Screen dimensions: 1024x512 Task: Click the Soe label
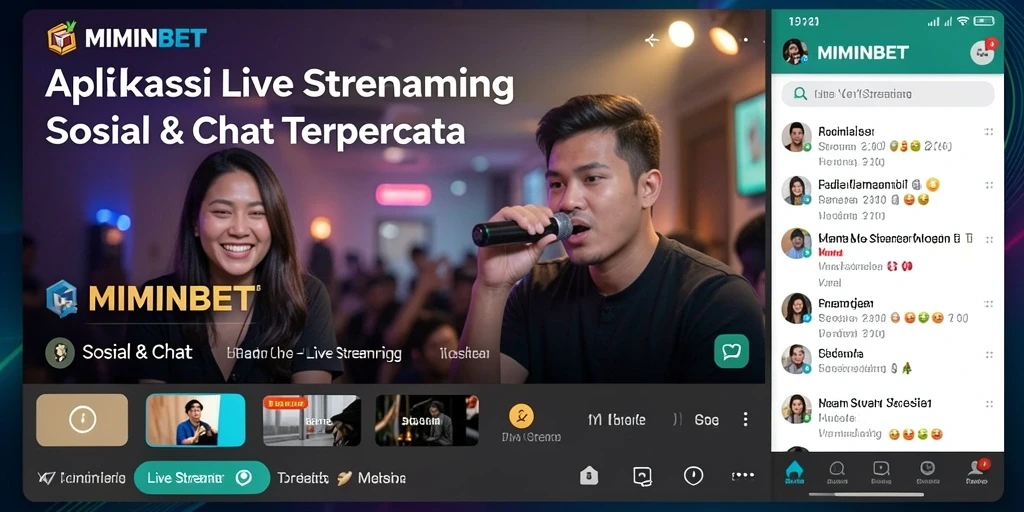[707, 420]
